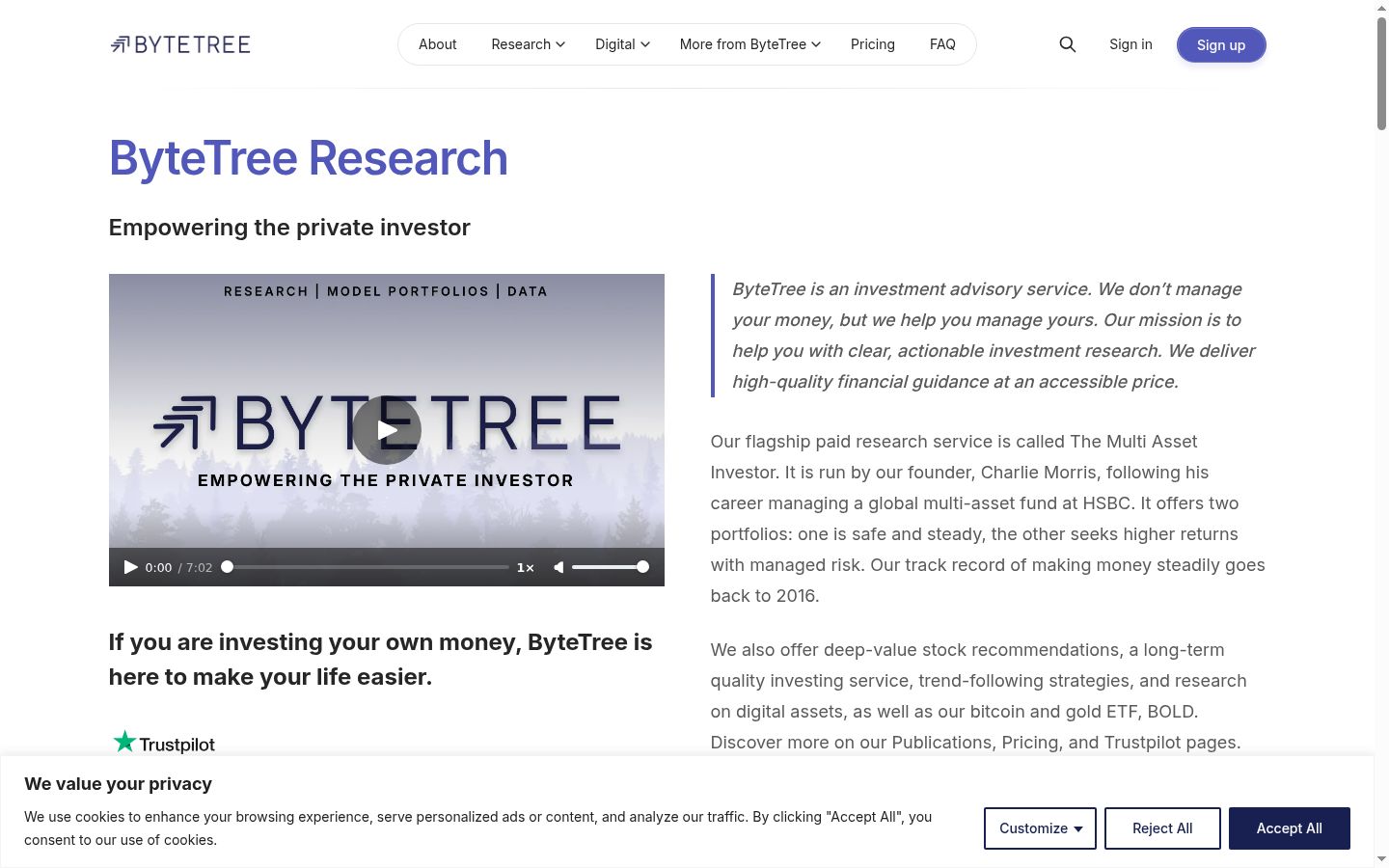The image size is (1389, 868).
Task: Go to the Pricing page
Action: pyautogui.click(x=873, y=44)
